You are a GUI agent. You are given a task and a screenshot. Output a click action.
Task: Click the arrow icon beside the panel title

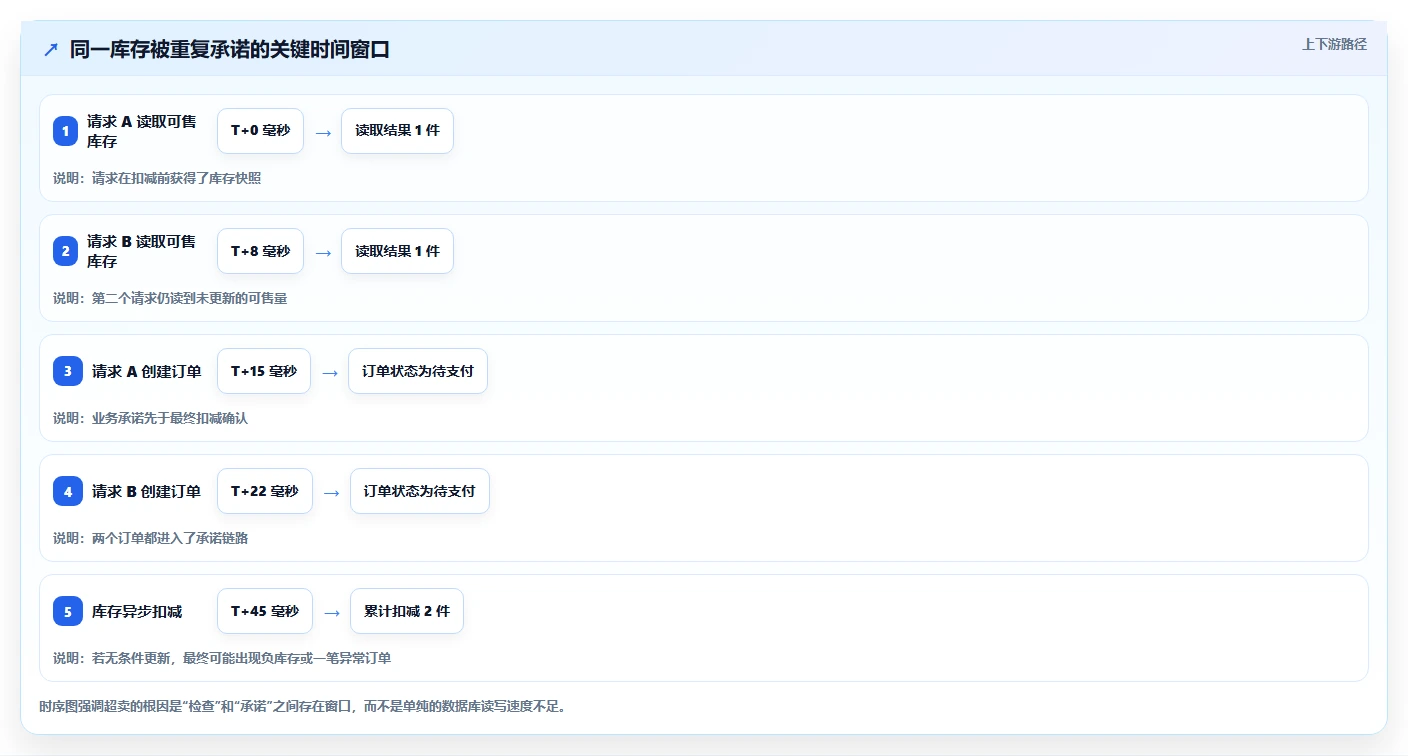(51, 49)
